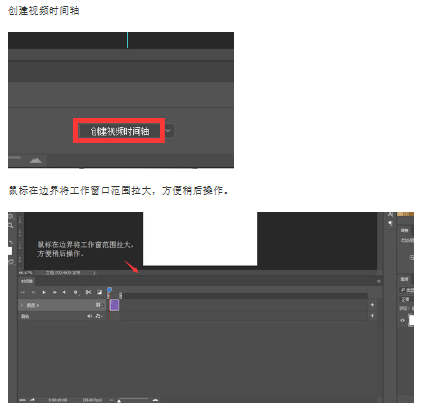This screenshot has height=411, width=436.
Task: Click scissors split-at-playhead icon
Action: (x=88, y=292)
